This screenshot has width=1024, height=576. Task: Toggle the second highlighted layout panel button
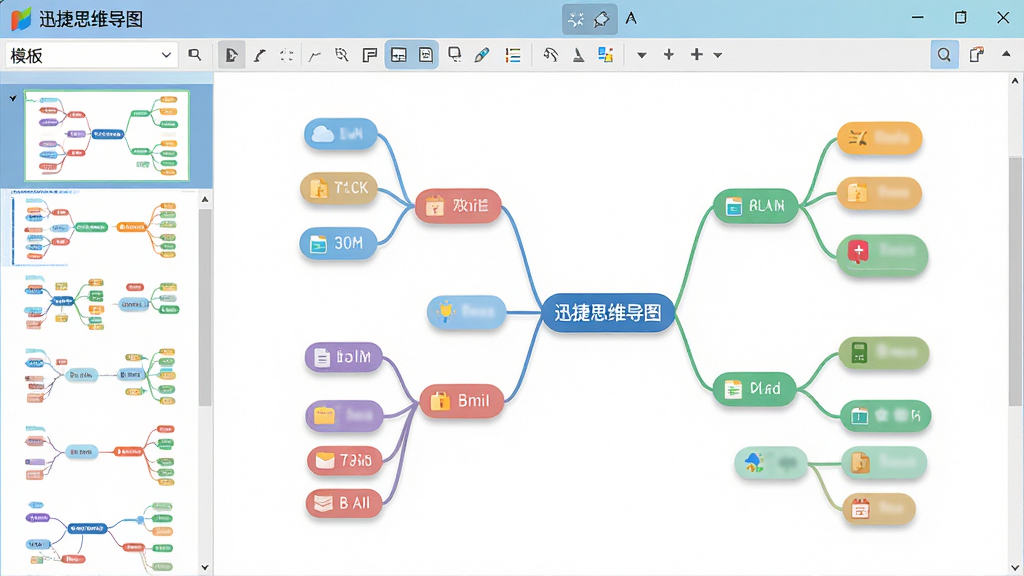(426, 55)
